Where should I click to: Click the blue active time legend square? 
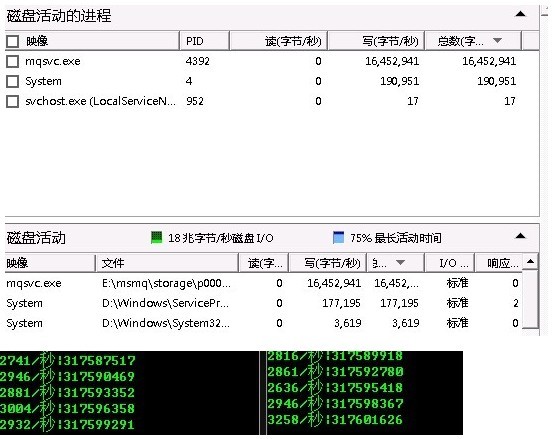[x=338, y=238]
